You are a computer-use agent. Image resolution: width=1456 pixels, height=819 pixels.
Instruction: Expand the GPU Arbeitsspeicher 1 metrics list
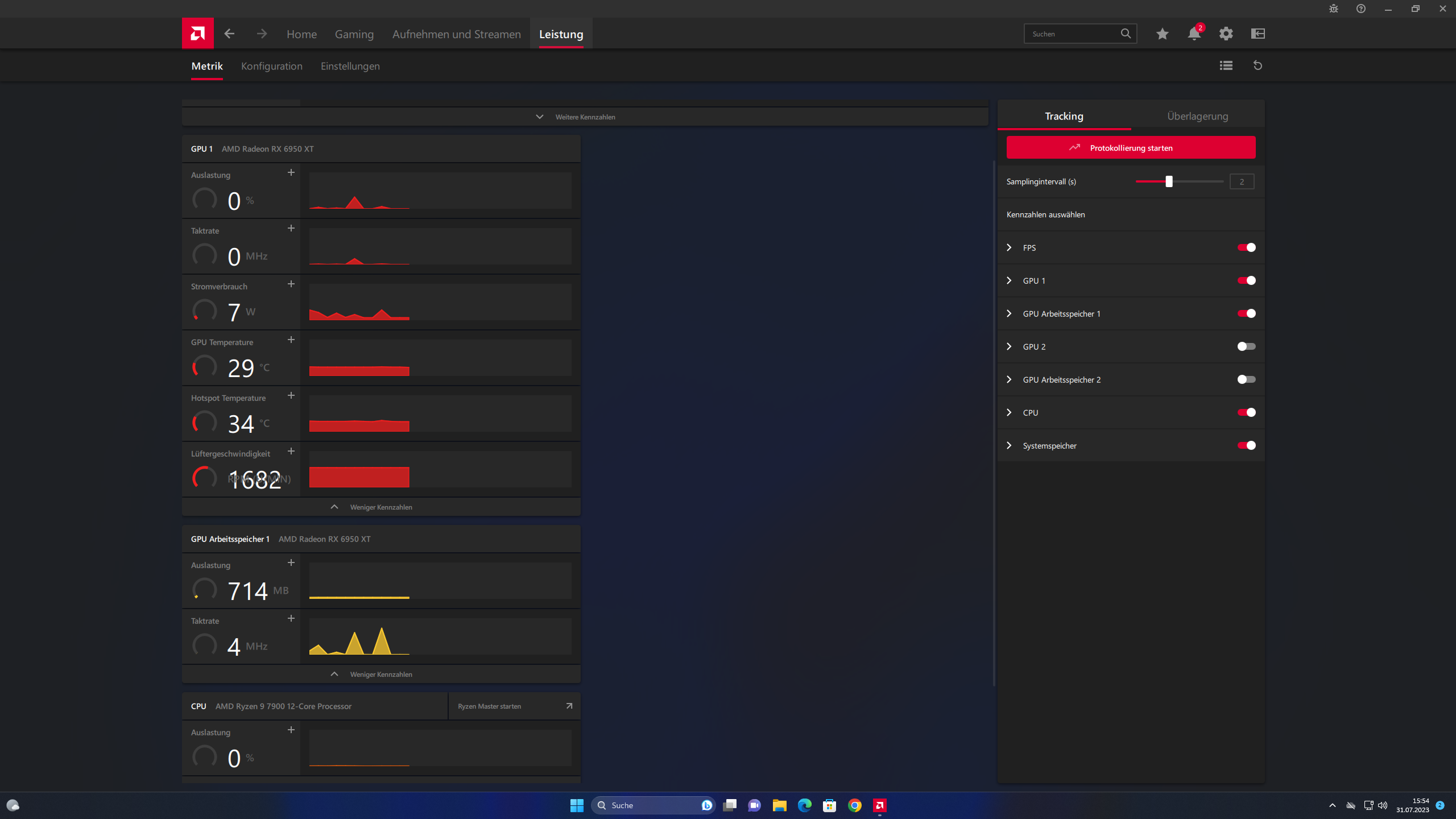click(1009, 313)
